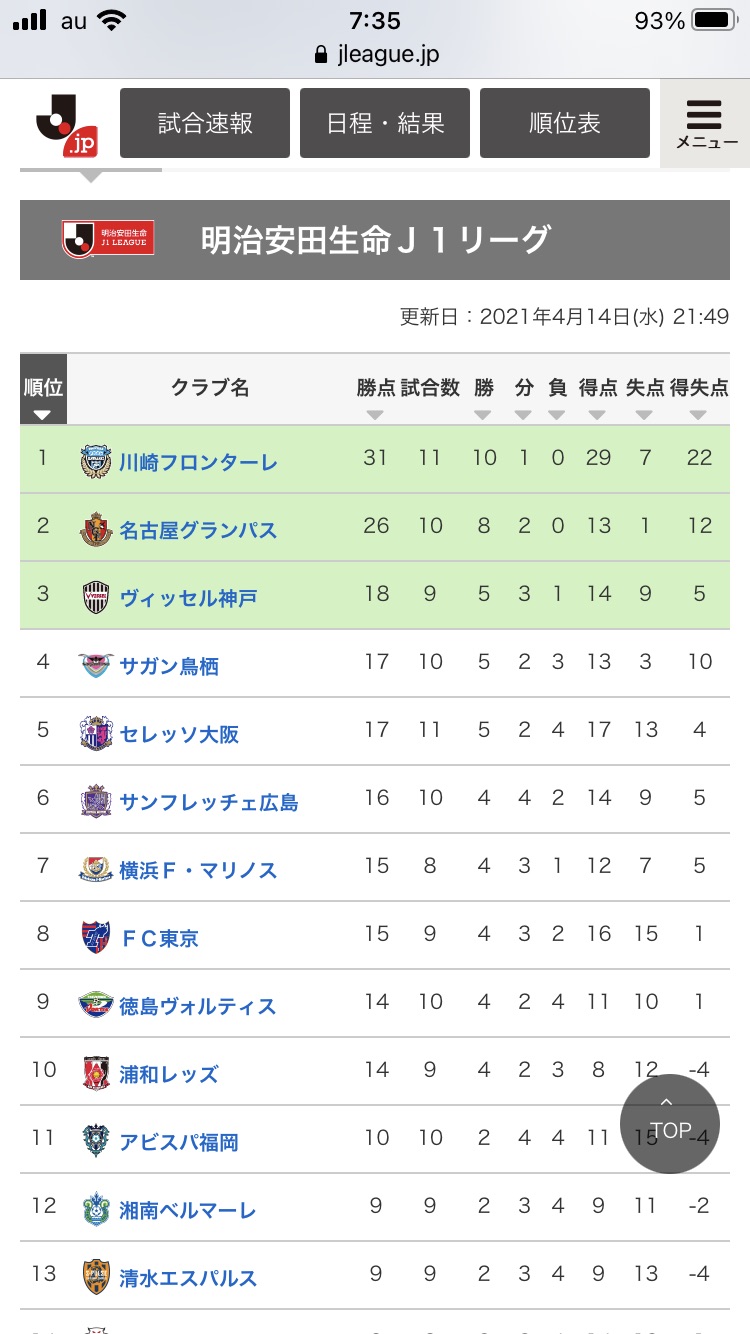Viewport: 750px width, 1334px height.
Task: Sort by 試合数 column arrow
Action: [430, 414]
